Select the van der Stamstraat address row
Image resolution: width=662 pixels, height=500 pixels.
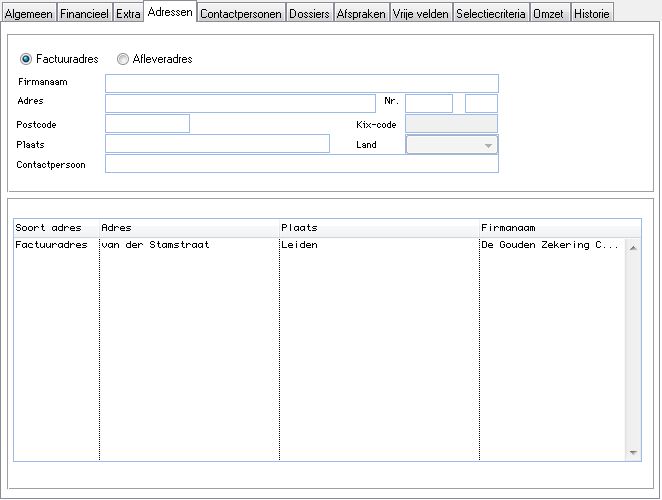[155, 245]
